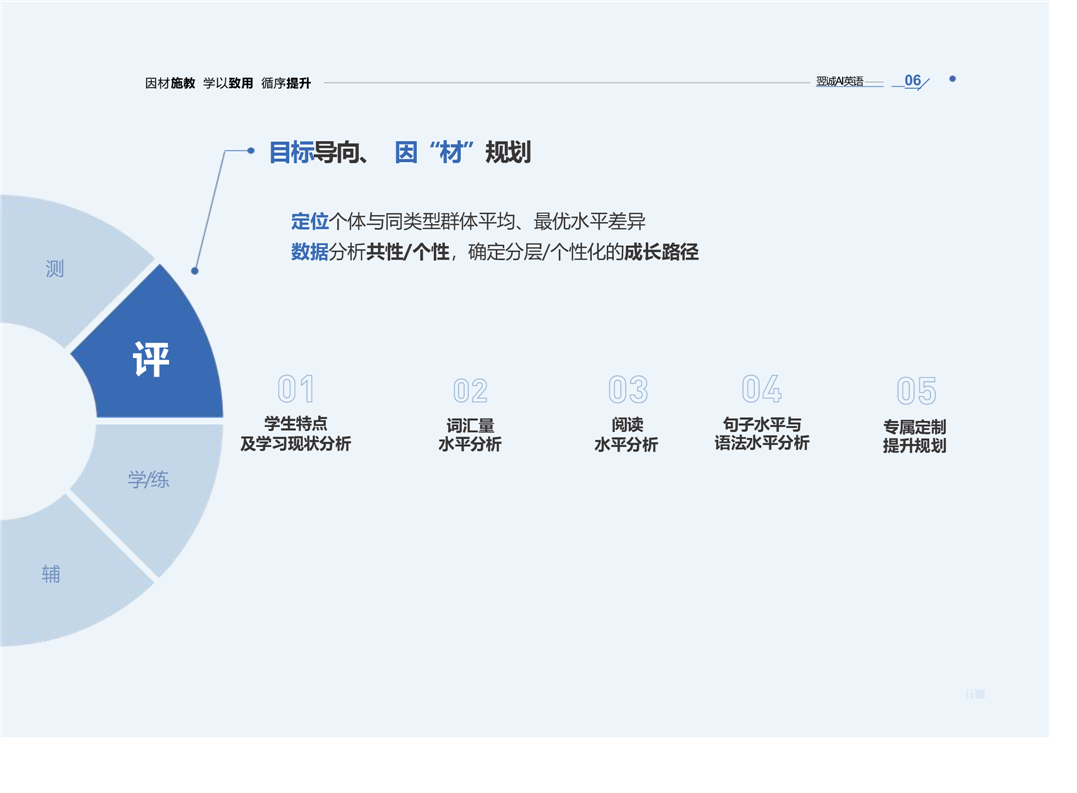This screenshot has width=1077, height=793.
Task: Select the 词汇量水平分析 label
Action: pos(470,435)
